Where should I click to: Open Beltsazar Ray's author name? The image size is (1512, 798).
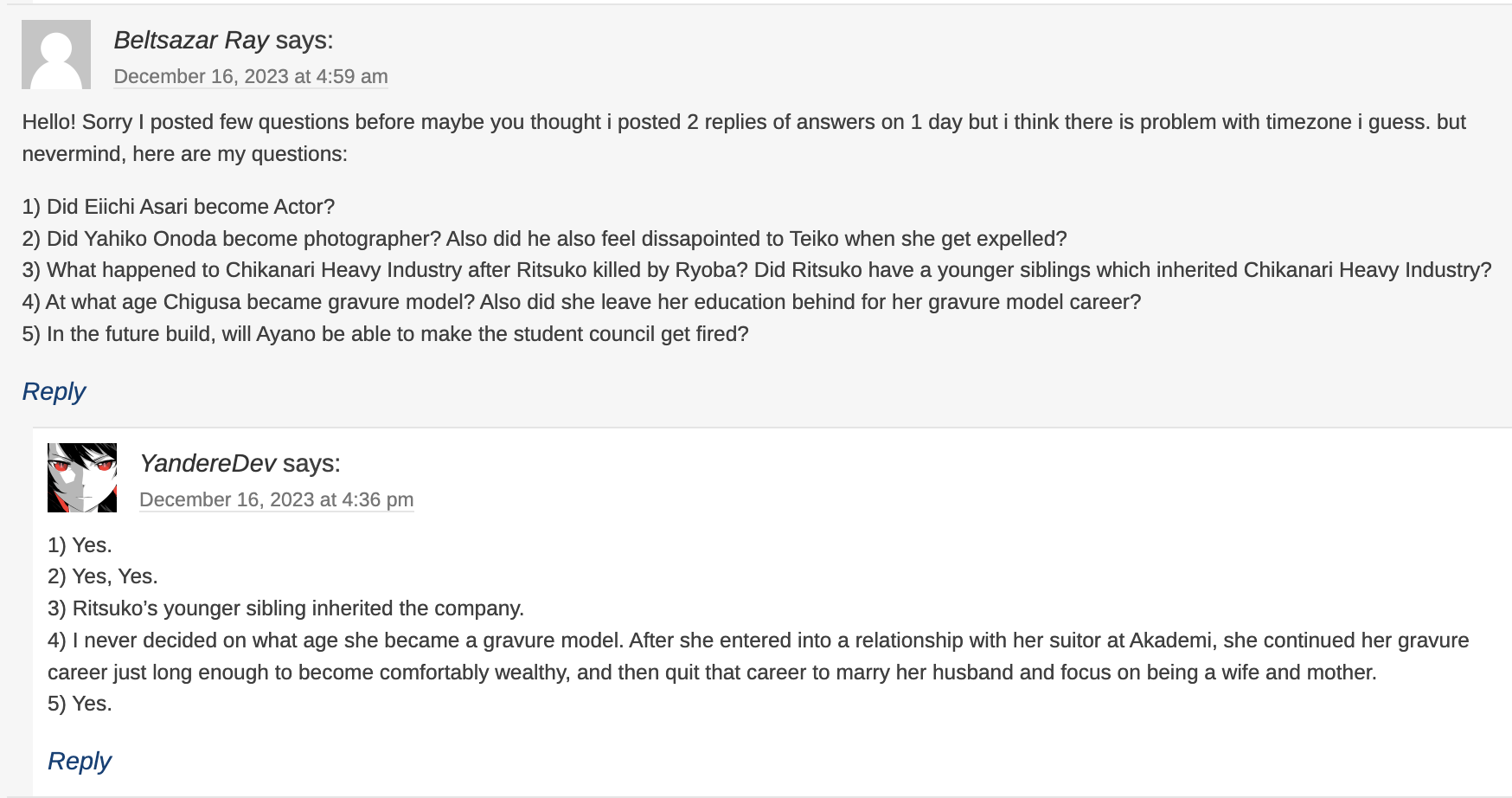click(x=191, y=40)
